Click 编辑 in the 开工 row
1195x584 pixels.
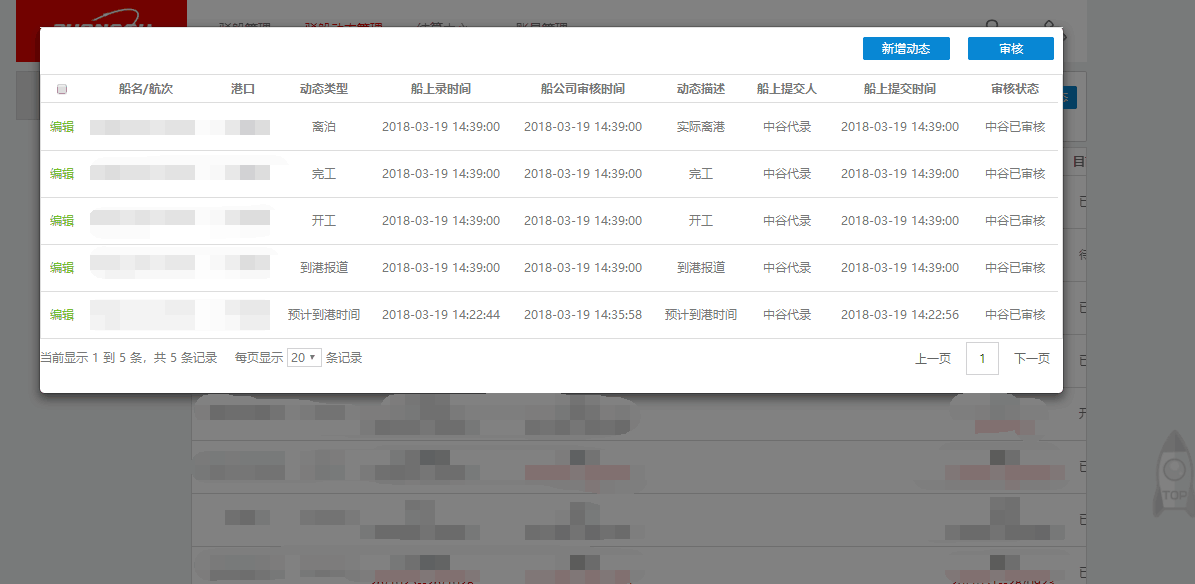click(x=62, y=220)
